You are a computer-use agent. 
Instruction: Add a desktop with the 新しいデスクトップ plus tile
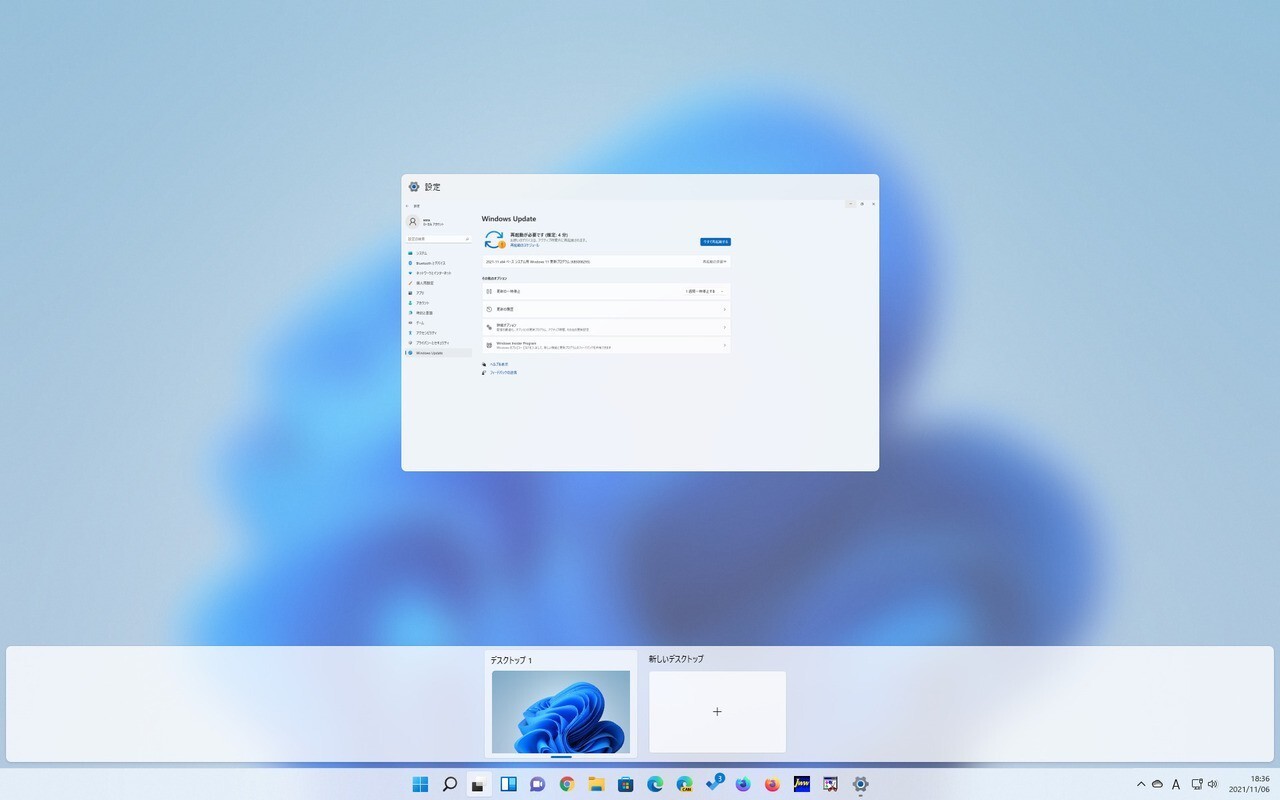click(717, 711)
